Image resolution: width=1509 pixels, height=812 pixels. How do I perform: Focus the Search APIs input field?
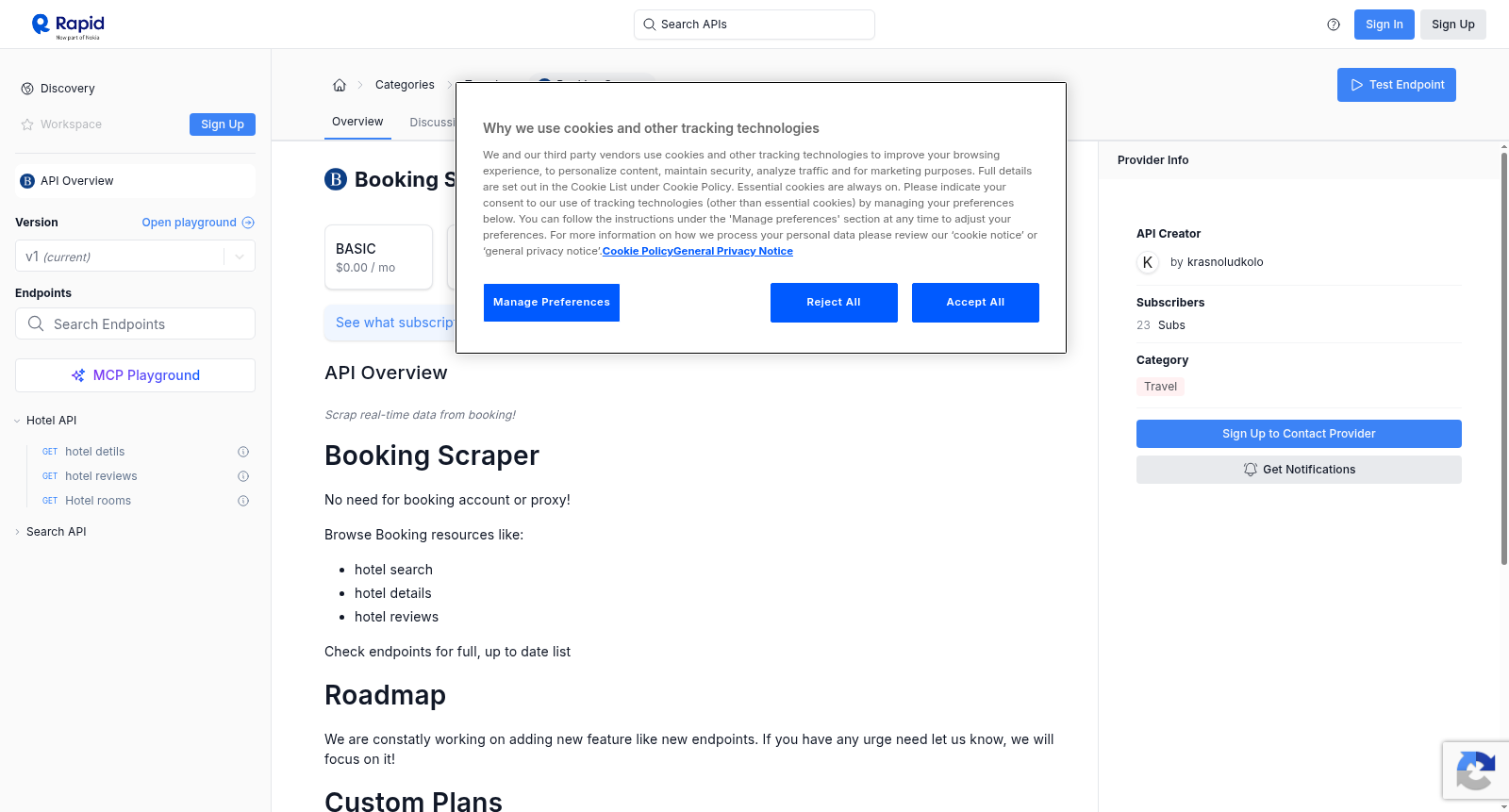click(x=754, y=25)
